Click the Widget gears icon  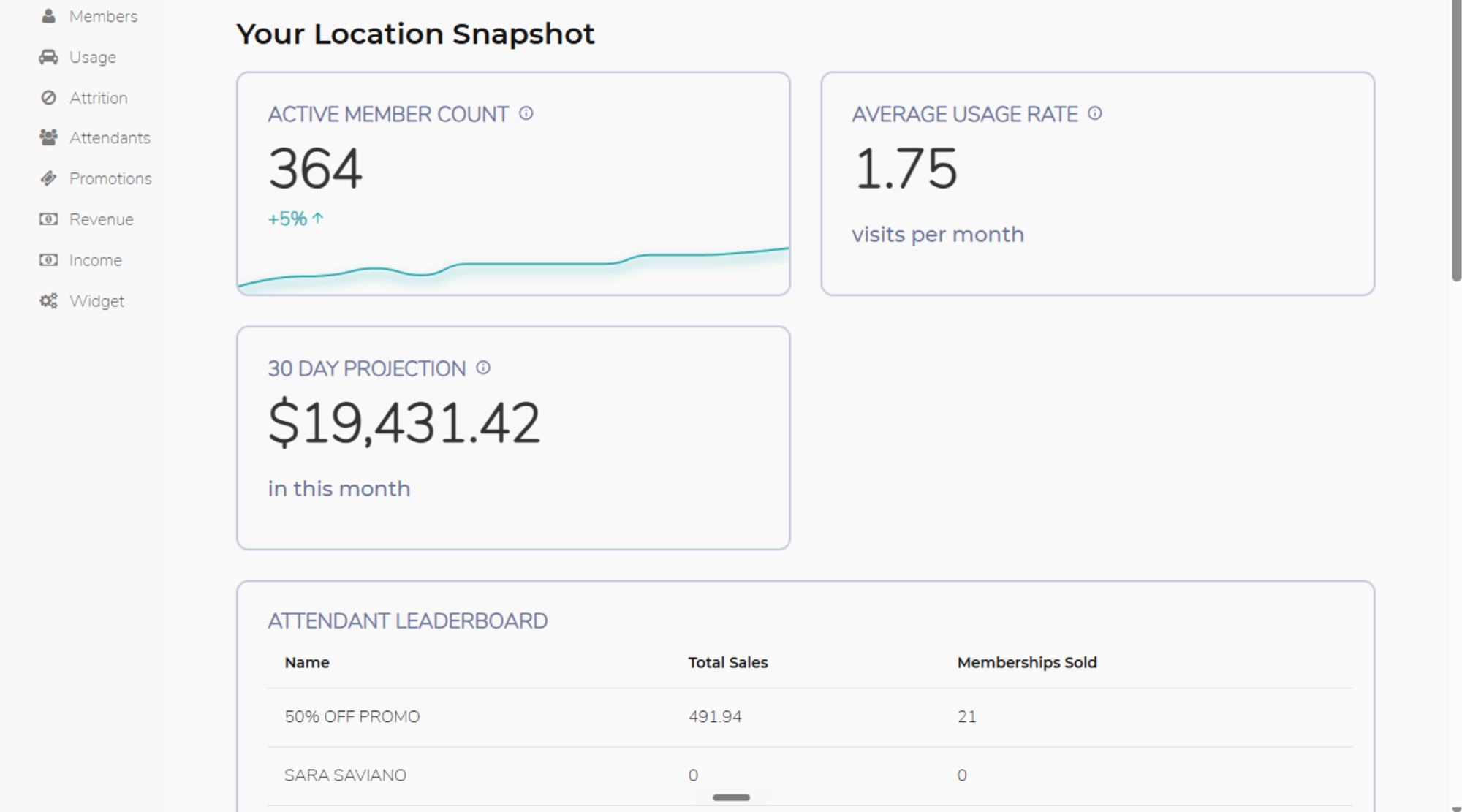point(48,301)
